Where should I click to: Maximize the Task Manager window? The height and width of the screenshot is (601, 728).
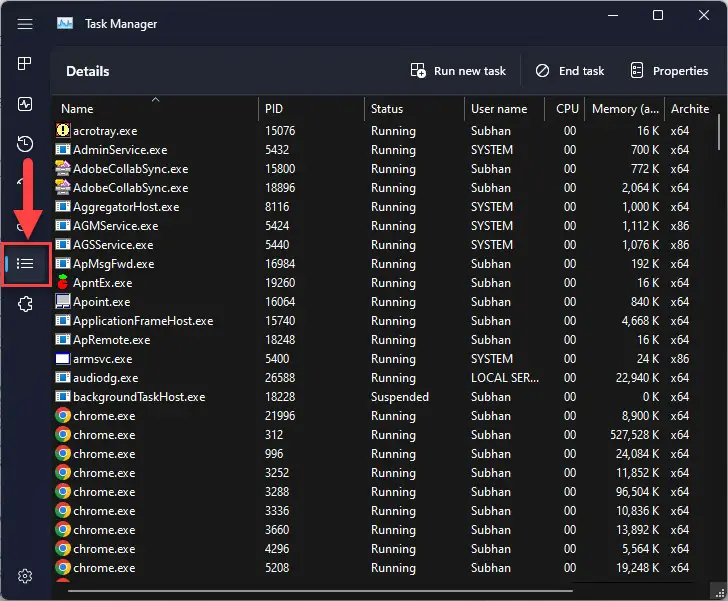658,15
